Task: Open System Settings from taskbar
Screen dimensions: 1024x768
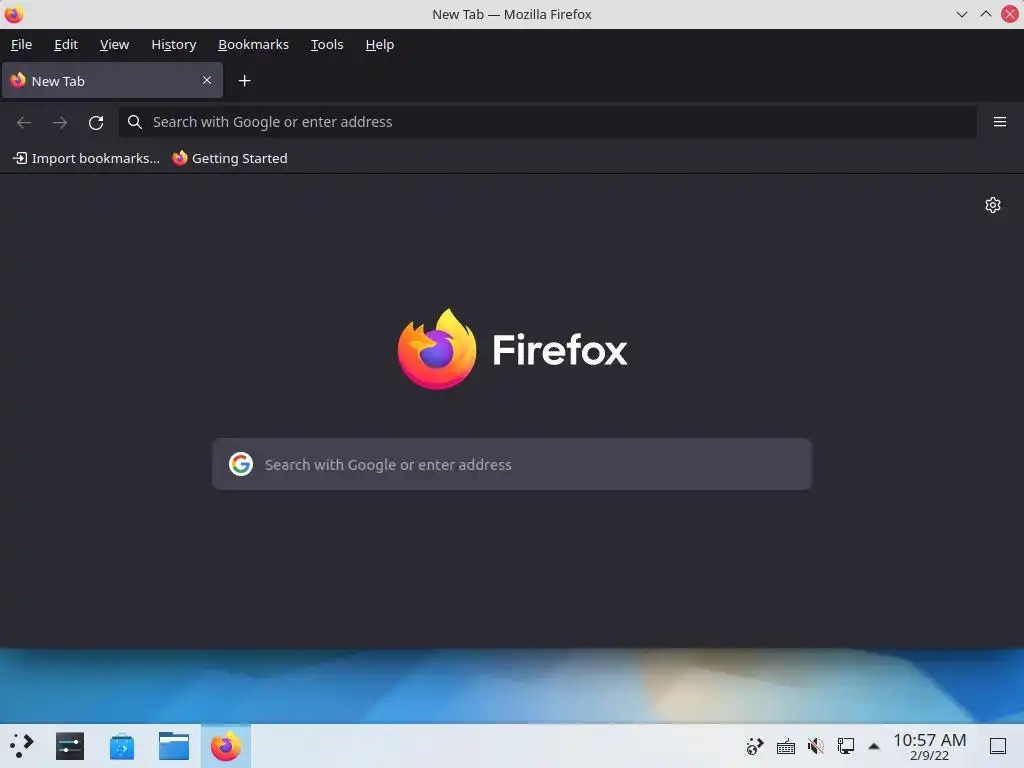Action: (70, 746)
